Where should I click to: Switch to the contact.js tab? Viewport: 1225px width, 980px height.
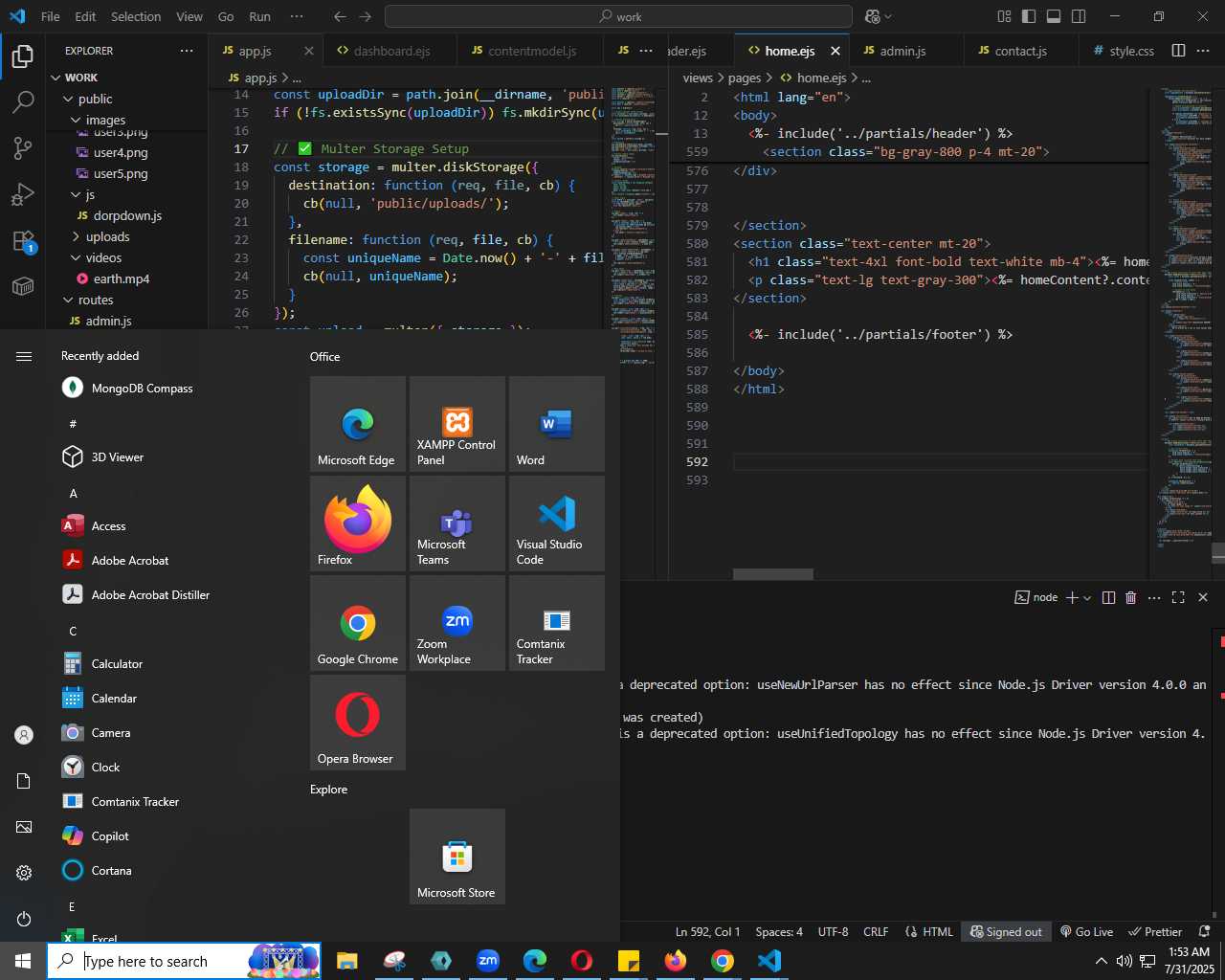(1020, 51)
